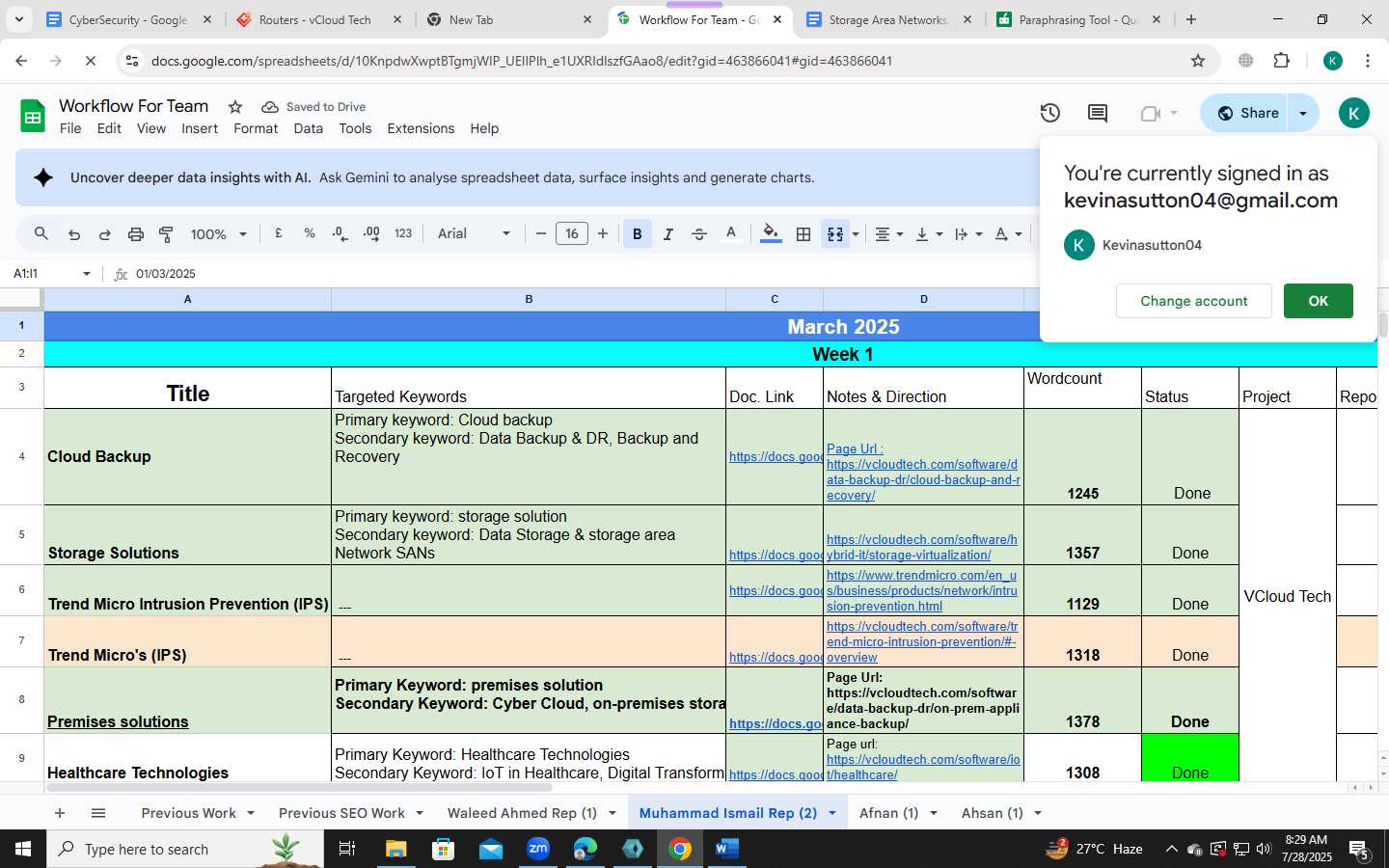
Task: Open the trendmicro.com intrusion prevention link
Action: point(921,590)
